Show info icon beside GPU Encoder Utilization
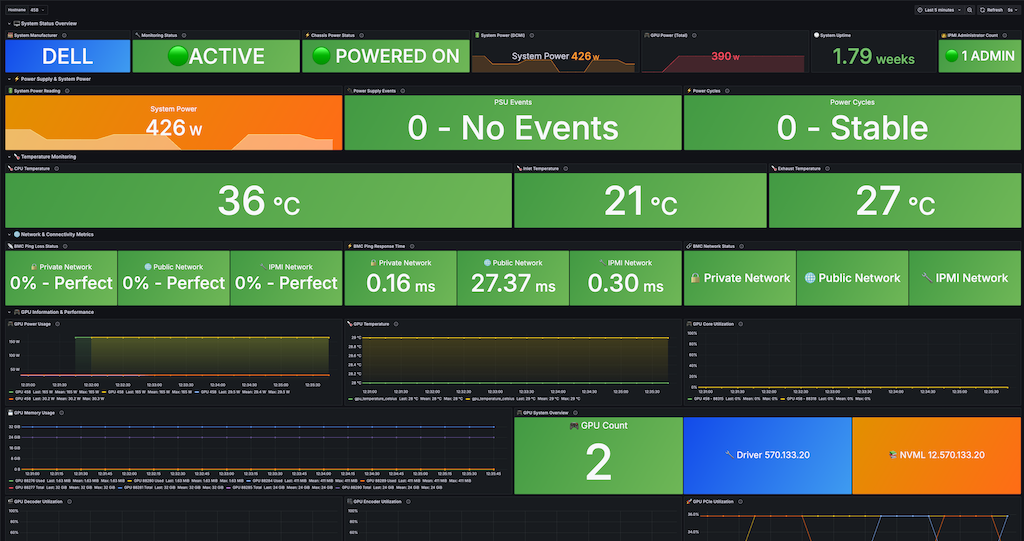 coord(408,502)
